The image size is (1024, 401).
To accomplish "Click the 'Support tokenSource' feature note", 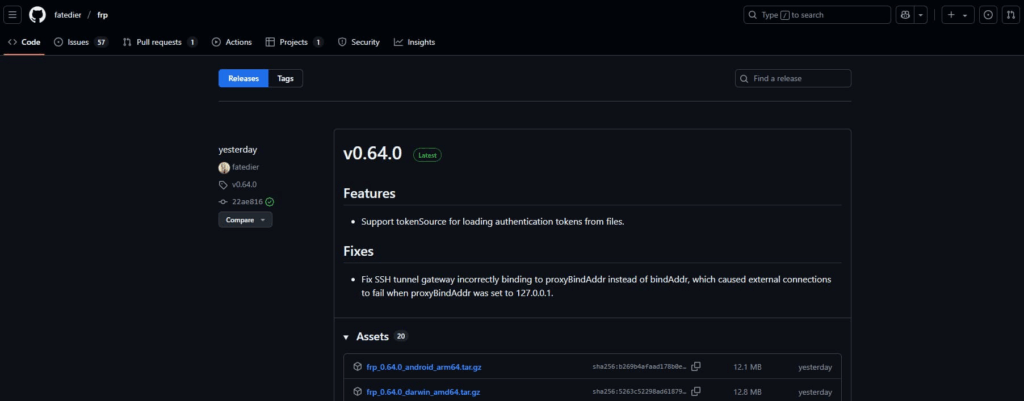I will [x=493, y=221].
